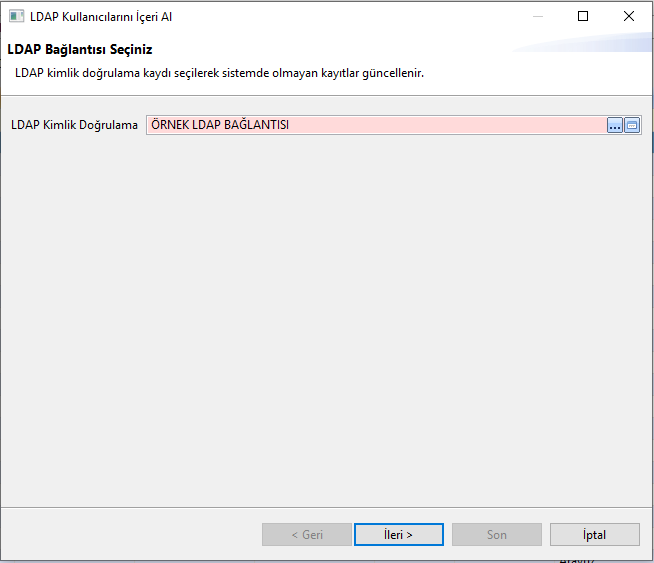Open the record detail window icon
654x563 pixels.
[x=632, y=125]
